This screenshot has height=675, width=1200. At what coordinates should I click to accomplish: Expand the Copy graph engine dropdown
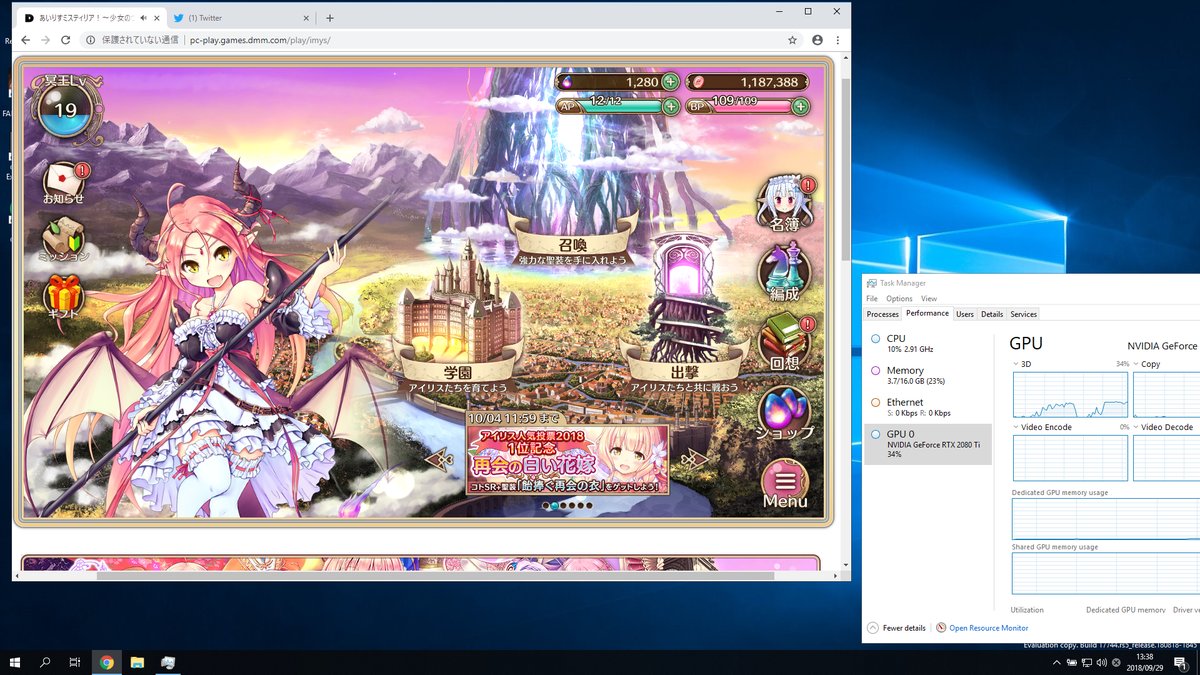(1136, 364)
